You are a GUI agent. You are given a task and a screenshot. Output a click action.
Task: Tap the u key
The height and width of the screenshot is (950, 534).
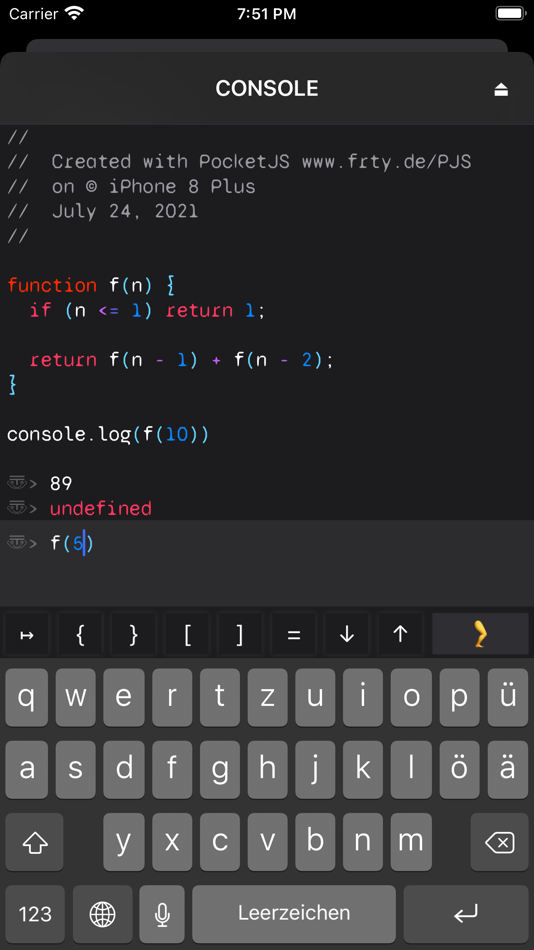click(x=315, y=698)
